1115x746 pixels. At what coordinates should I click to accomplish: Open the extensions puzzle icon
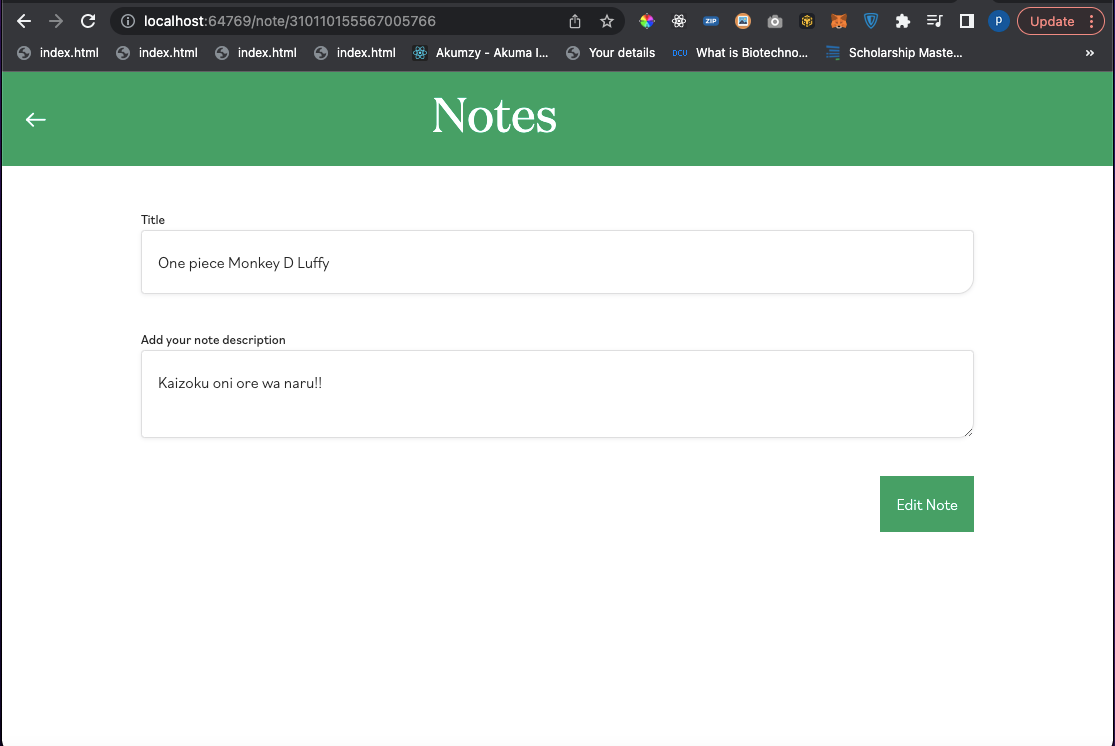point(902,21)
